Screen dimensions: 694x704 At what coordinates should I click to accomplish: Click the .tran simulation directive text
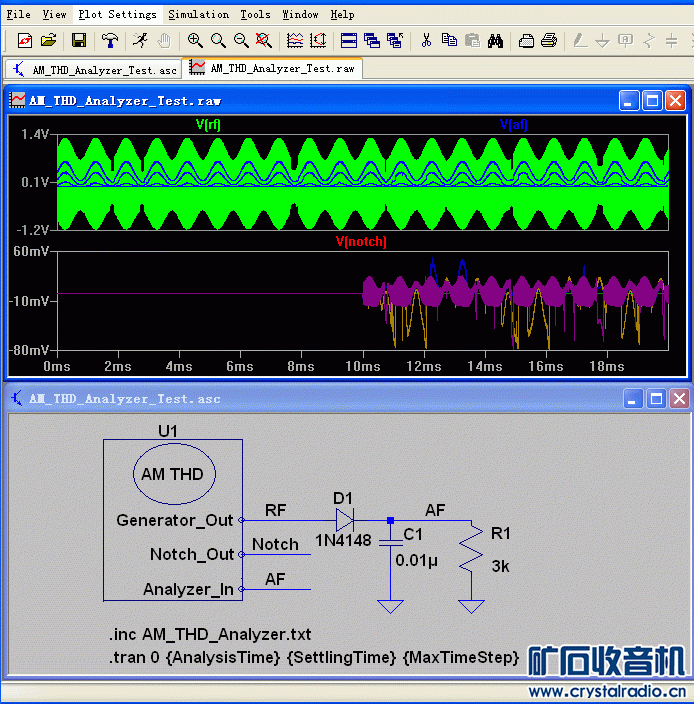313,657
